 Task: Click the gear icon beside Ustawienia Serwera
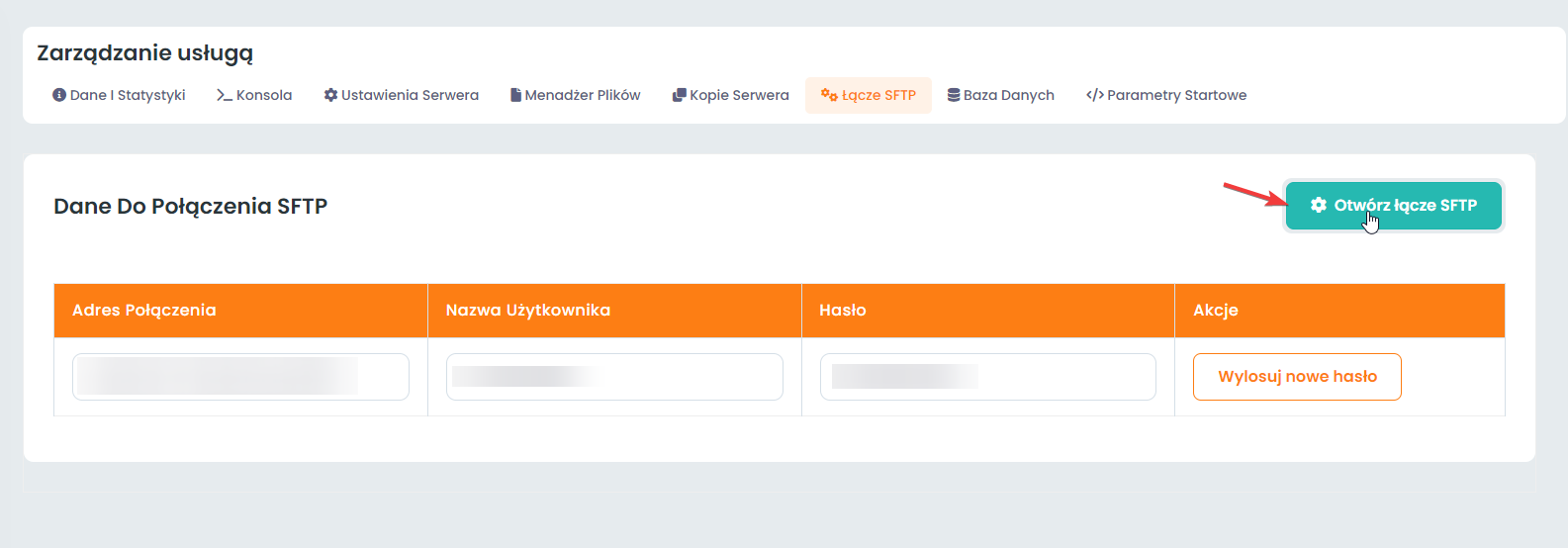pyautogui.click(x=330, y=95)
